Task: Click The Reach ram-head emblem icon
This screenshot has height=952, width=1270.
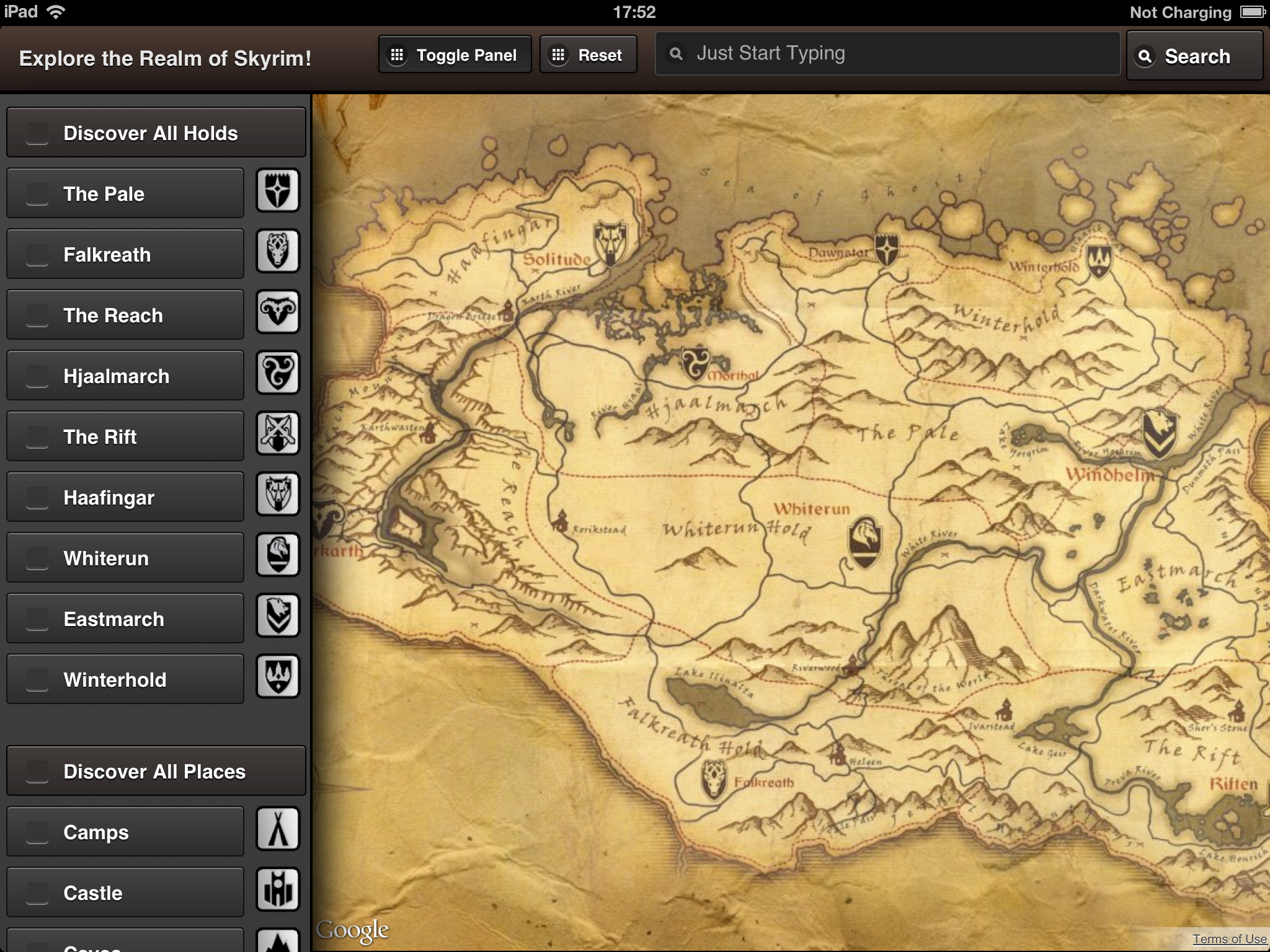Action: point(278,312)
